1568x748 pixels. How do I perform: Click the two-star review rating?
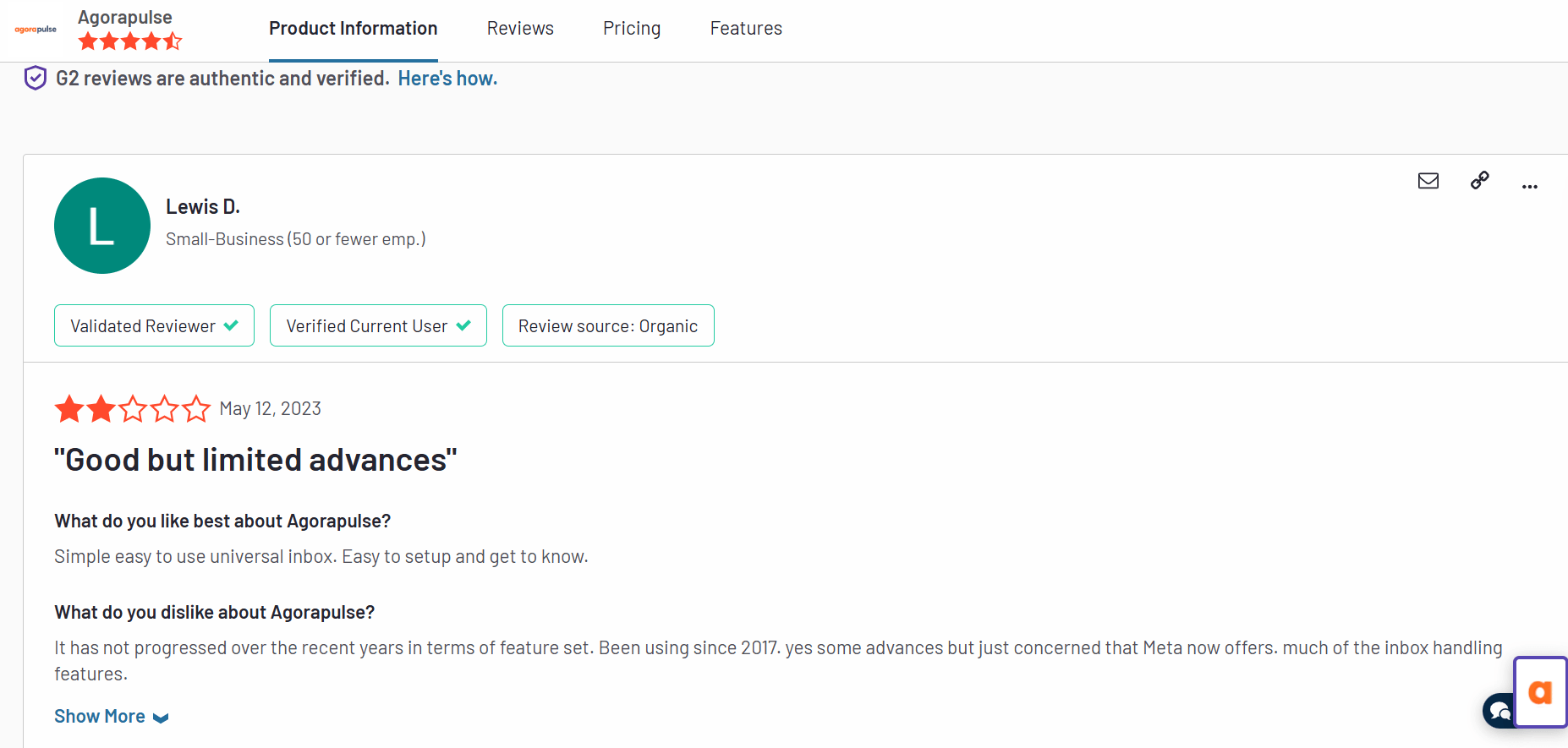click(132, 409)
